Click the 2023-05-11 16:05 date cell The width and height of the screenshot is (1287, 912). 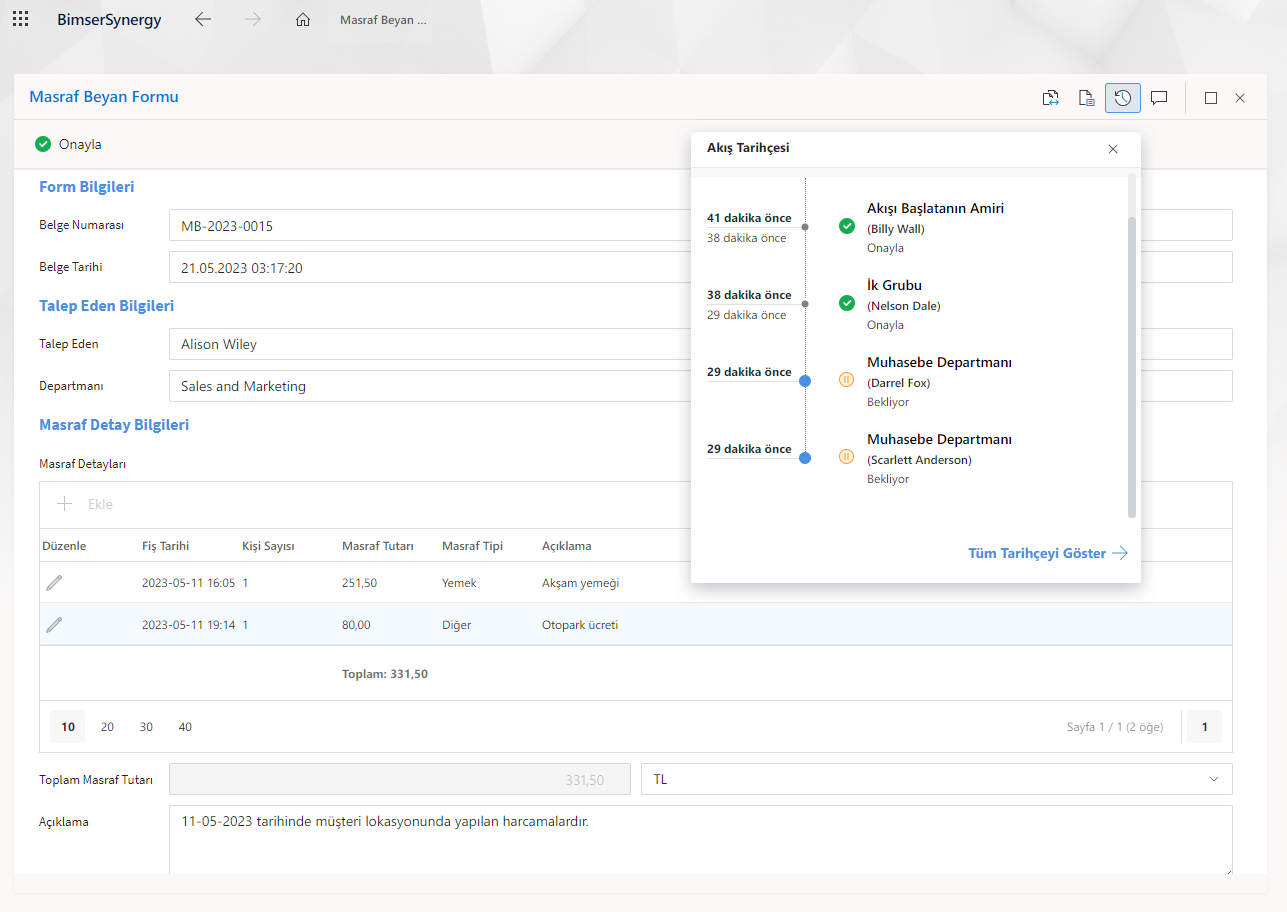click(188, 583)
